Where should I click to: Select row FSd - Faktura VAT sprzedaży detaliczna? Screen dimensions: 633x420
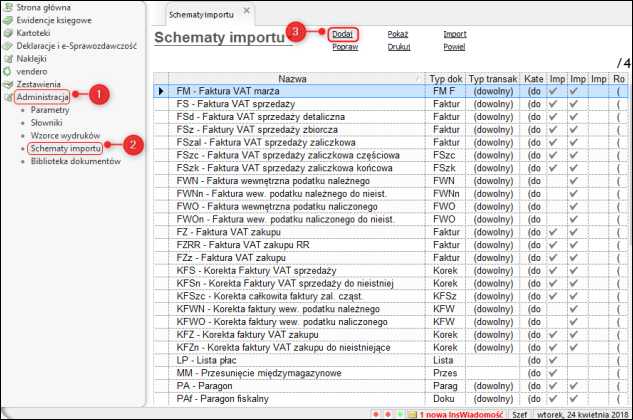pos(391,117)
